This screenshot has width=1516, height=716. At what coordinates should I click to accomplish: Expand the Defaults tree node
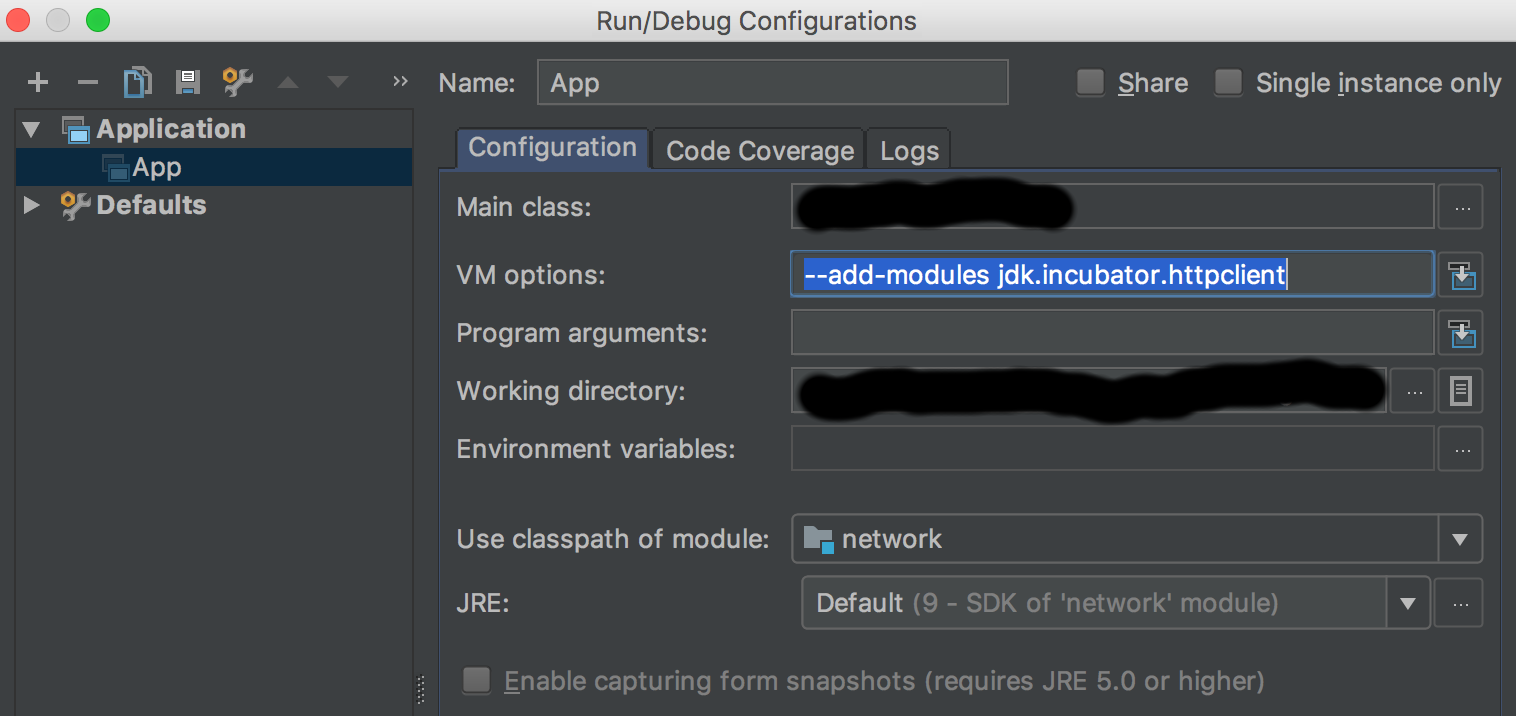31,205
